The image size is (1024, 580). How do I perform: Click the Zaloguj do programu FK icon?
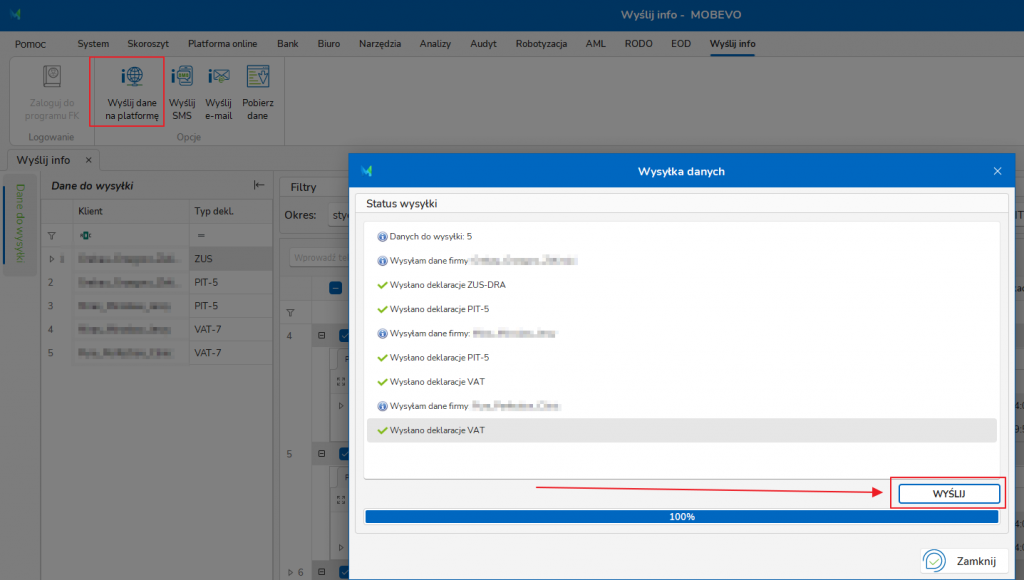(52, 76)
